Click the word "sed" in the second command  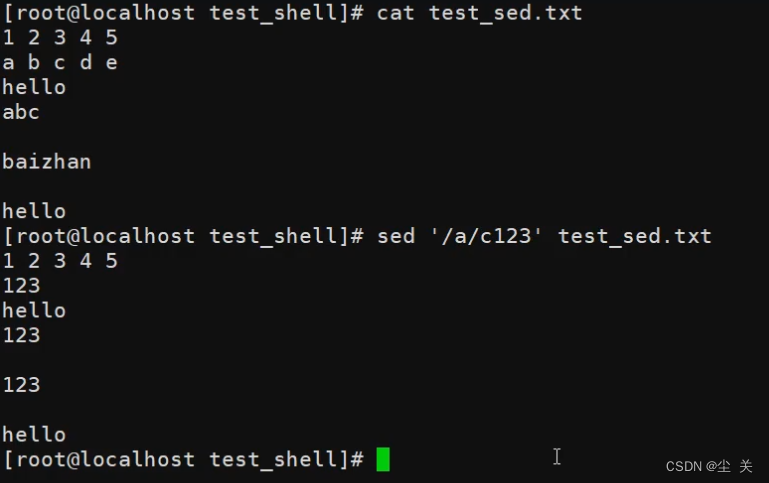tap(396, 236)
